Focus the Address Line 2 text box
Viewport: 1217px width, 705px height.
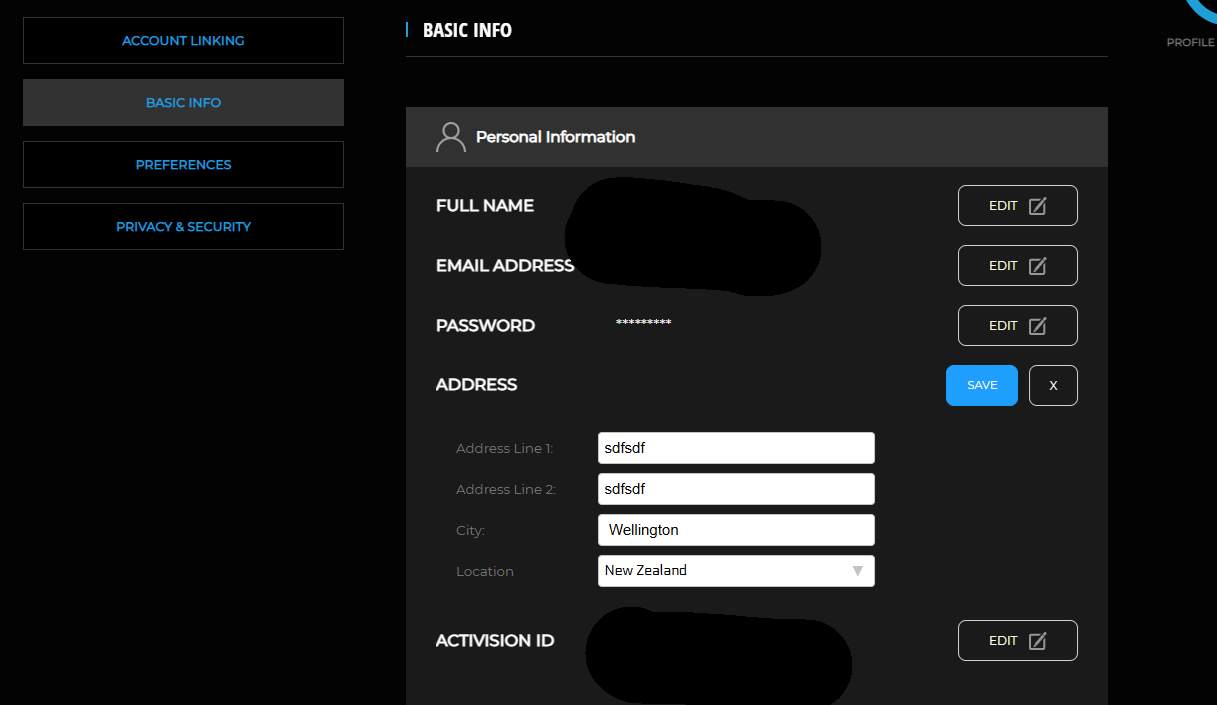735,489
